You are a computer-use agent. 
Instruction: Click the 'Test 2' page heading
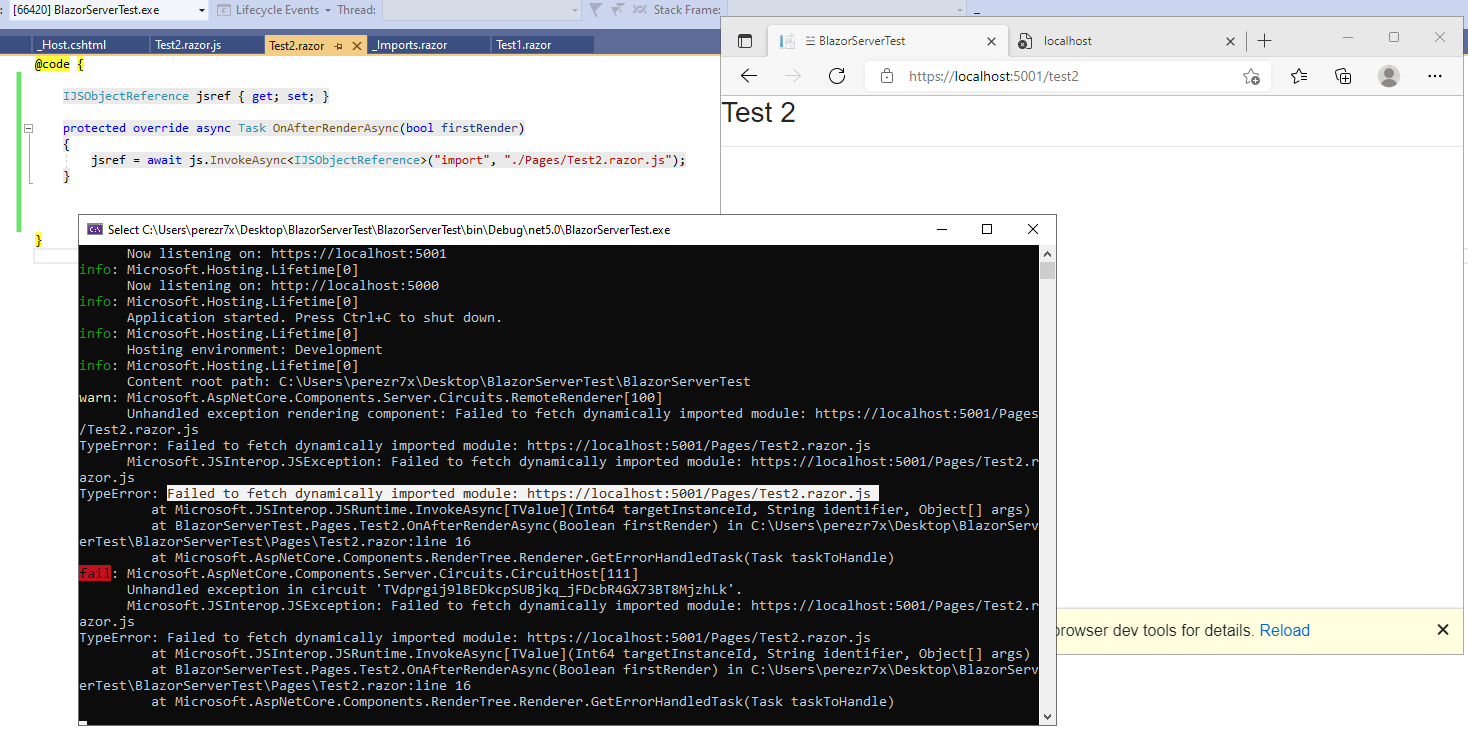[x=758, y=113]
